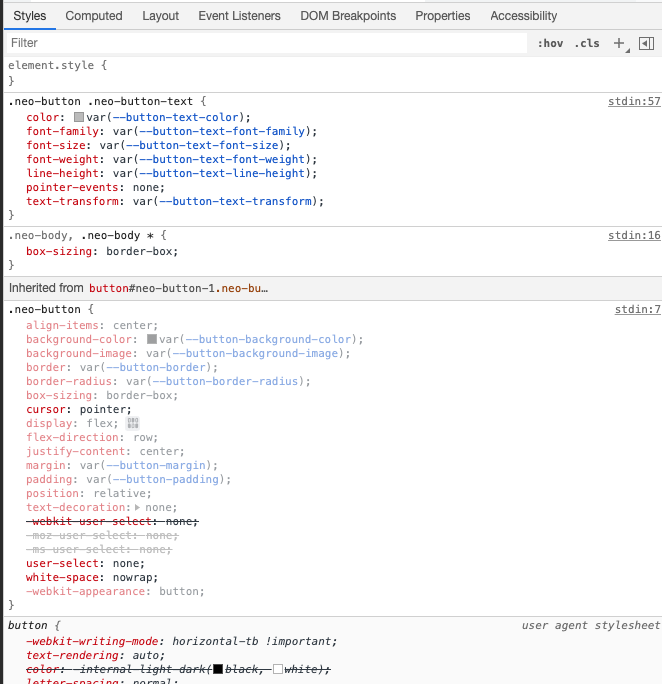Click the color swatch for --button-text-color

pyautogui.click(x=79, y=117)
